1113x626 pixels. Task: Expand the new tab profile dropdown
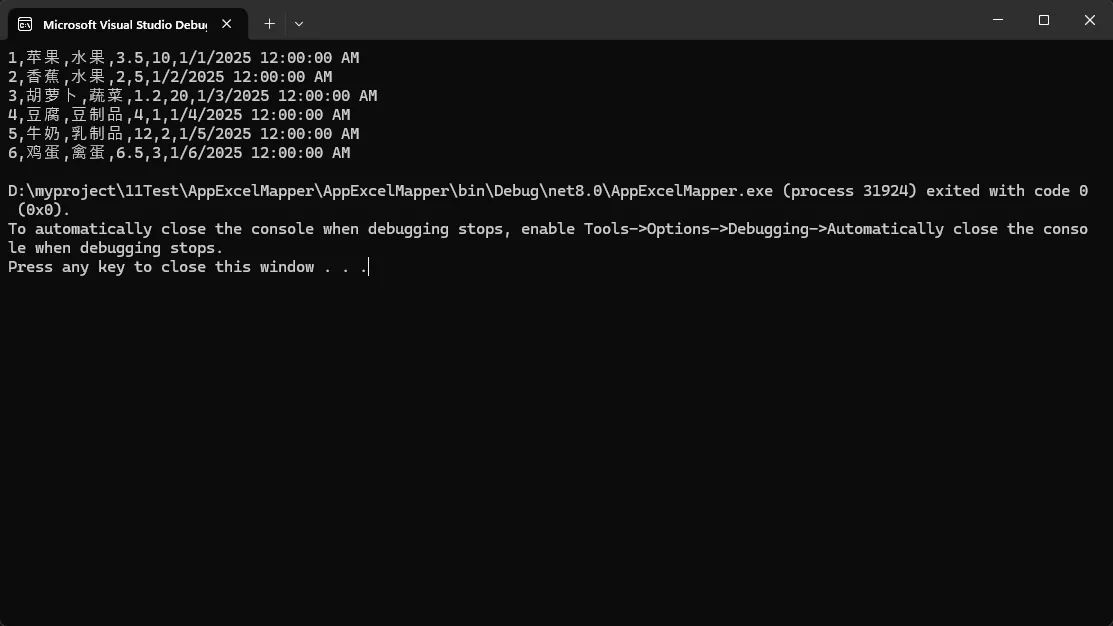pyautogui.click(x=299, y=23)
